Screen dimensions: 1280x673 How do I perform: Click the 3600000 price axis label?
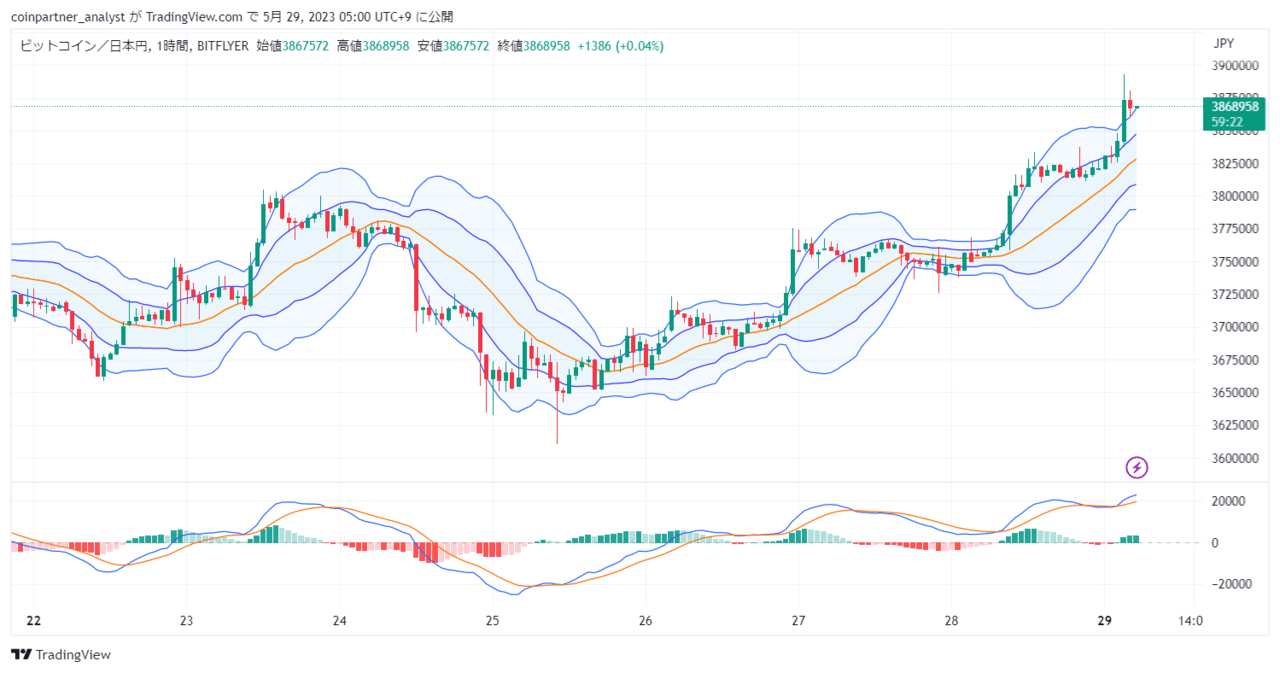[1235, 459]
